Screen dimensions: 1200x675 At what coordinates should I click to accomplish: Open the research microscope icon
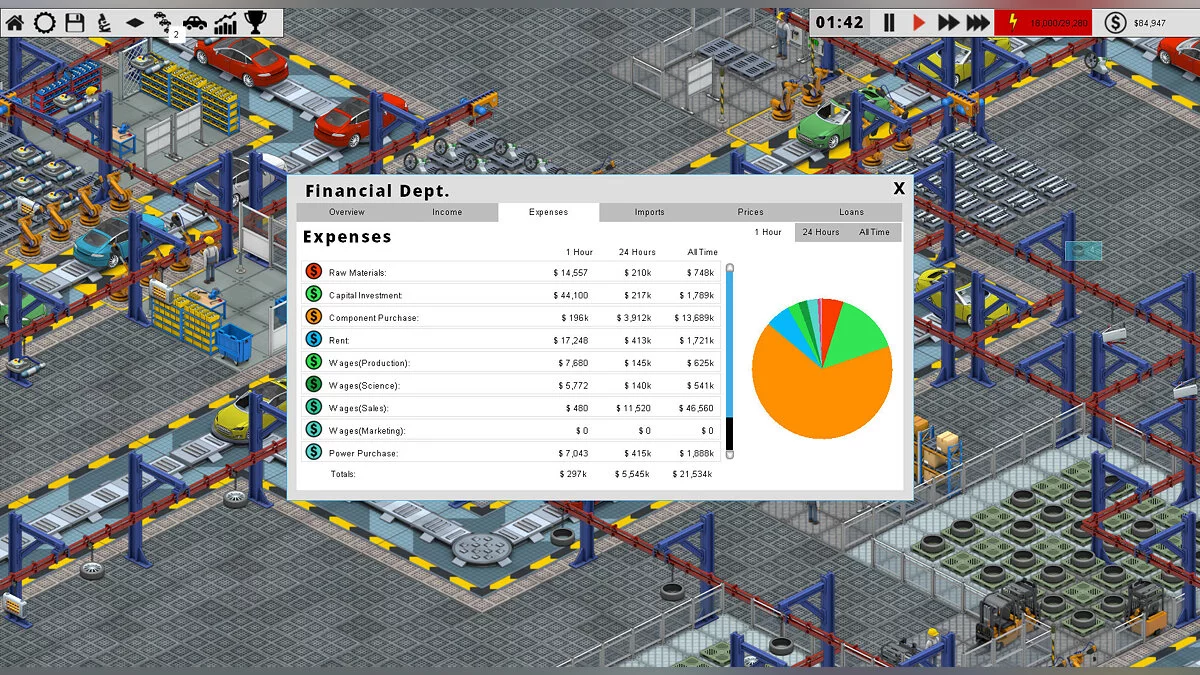pos(104,22)
